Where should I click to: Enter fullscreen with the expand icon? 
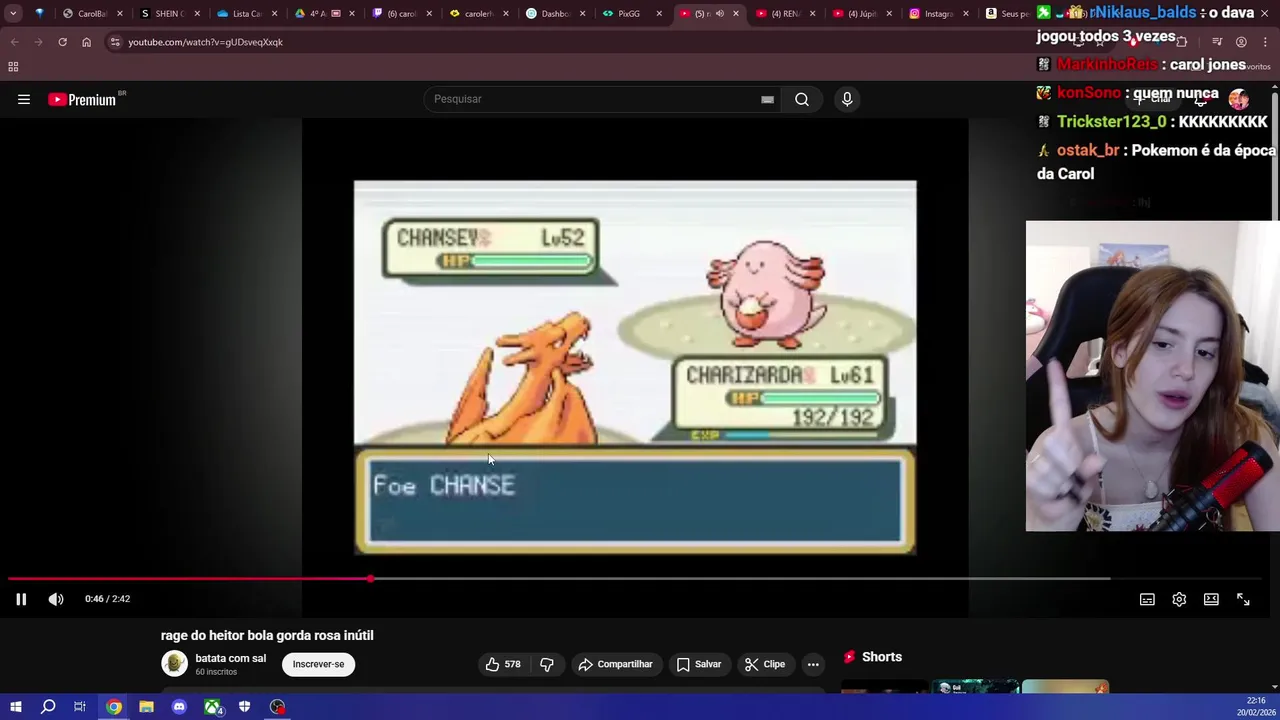(x=1243, y=599)
